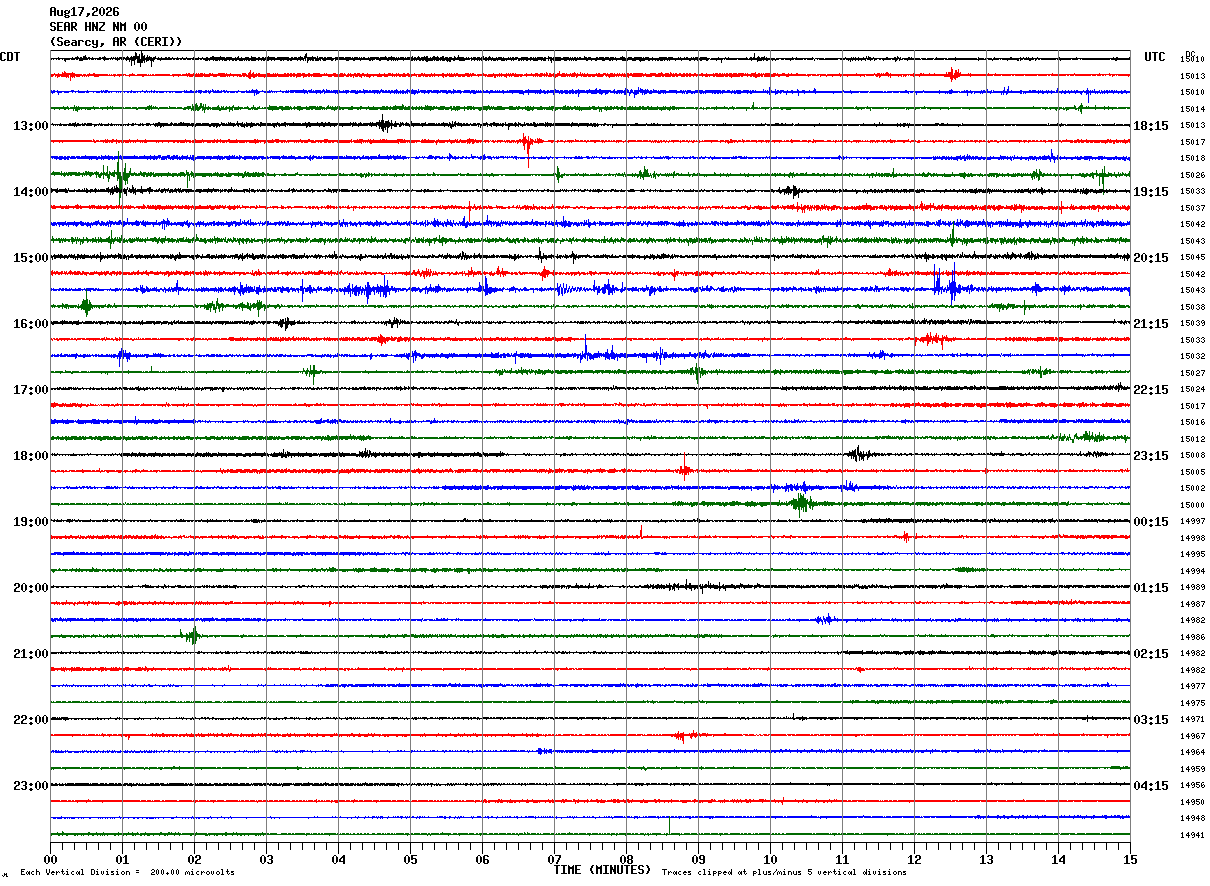Click the 15 minute tick label on axis
The image size is (1210, 886).
pos(1130,859)
